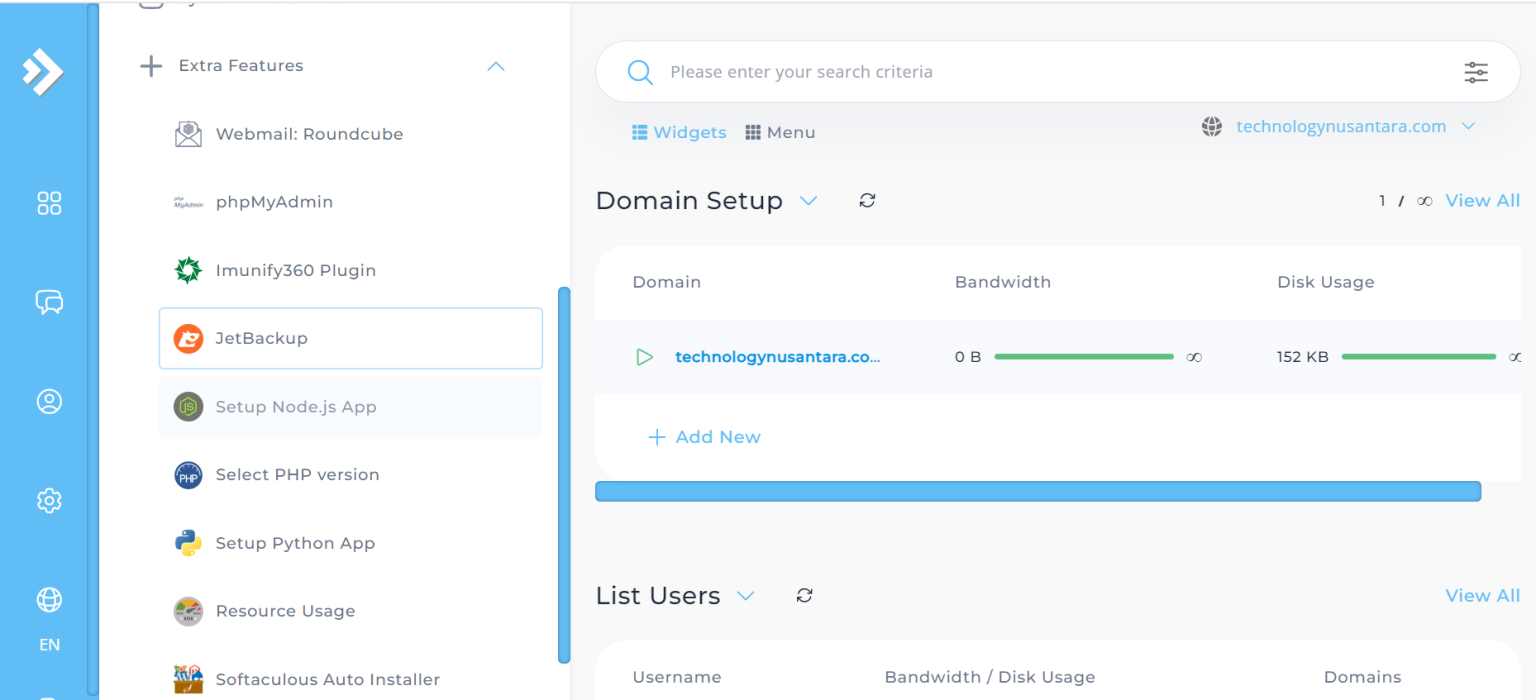The width and height of the screenshot is (1536, 700).
Task: Click the DirectAdmin logo icon
Action: click(x=43, y=72)
